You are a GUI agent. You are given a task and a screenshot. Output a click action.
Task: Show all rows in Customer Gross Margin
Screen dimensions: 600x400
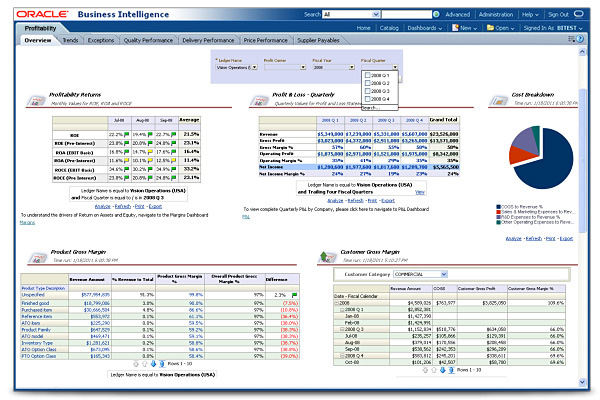(451, 370)
